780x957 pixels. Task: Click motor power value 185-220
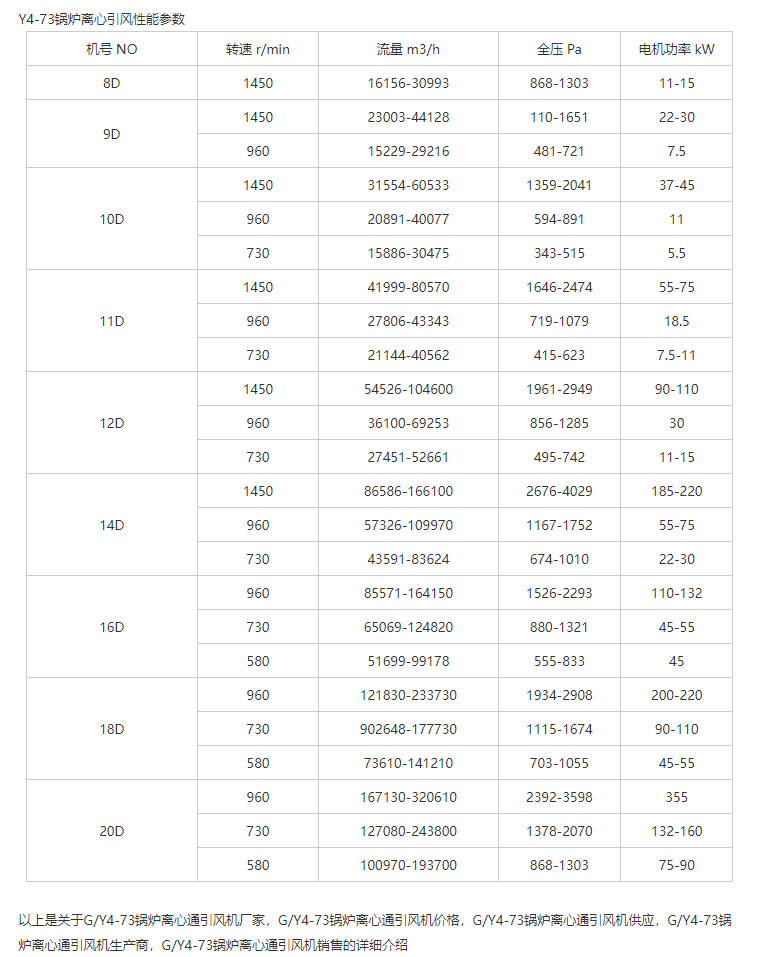tap(676, 491)
